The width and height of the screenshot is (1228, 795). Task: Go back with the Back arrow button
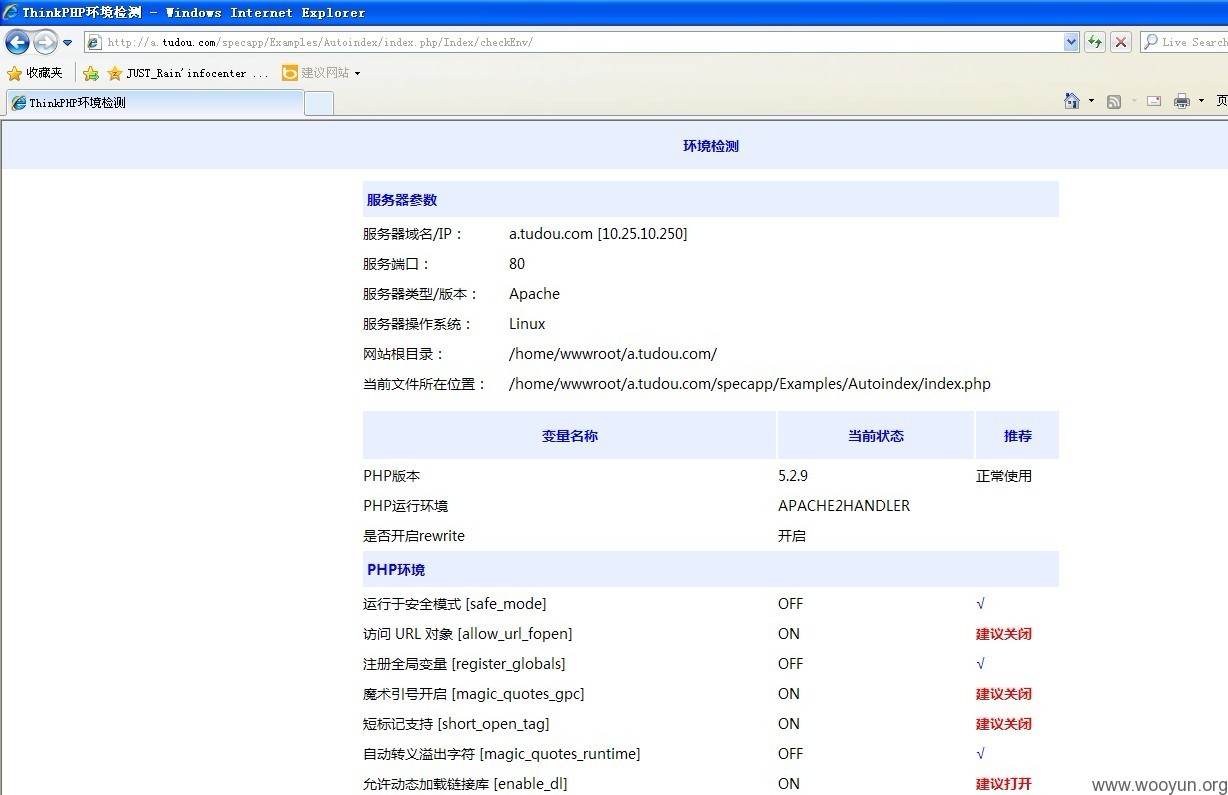tap(17, 42)
